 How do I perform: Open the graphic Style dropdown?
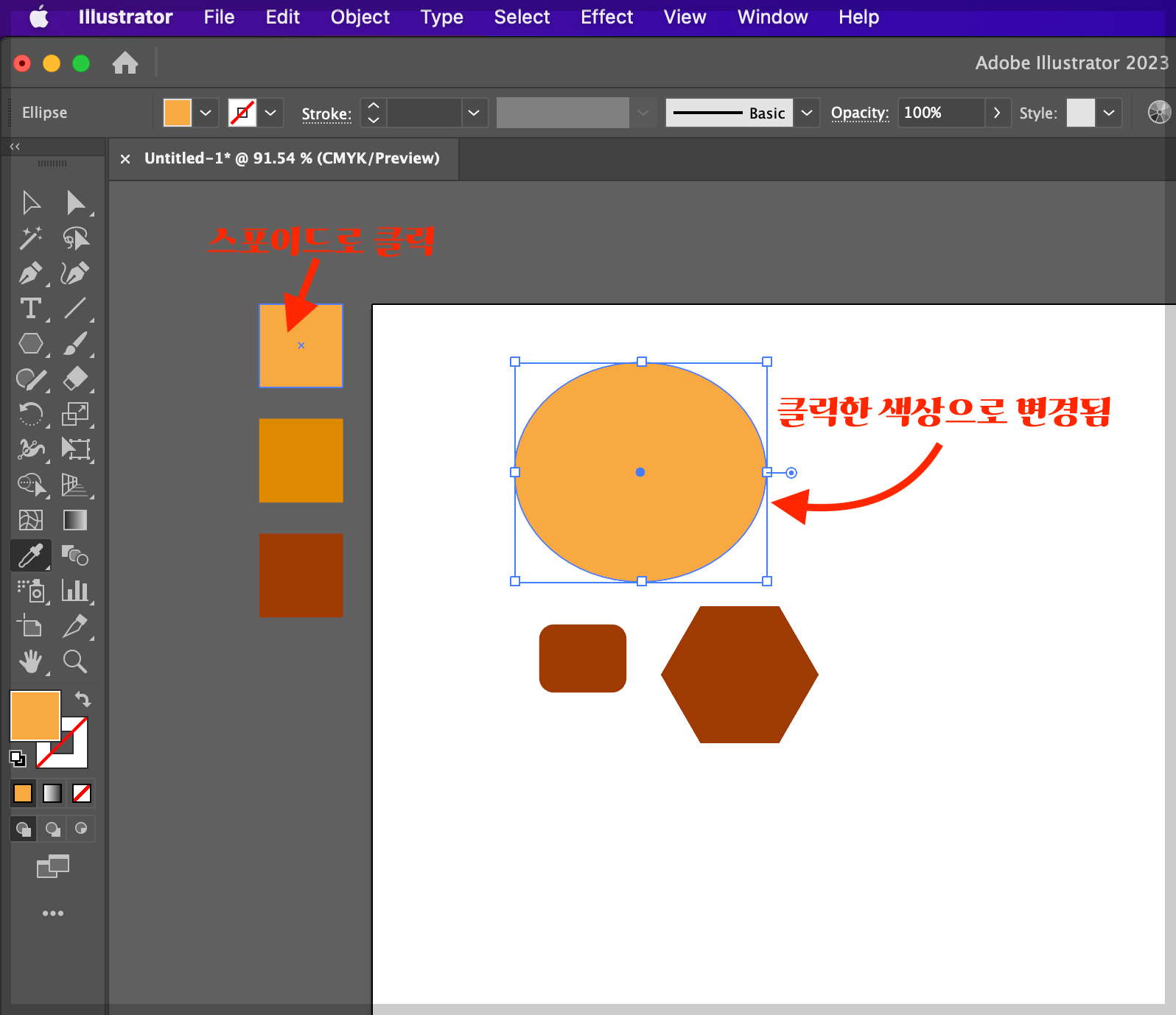(1109, 113)
